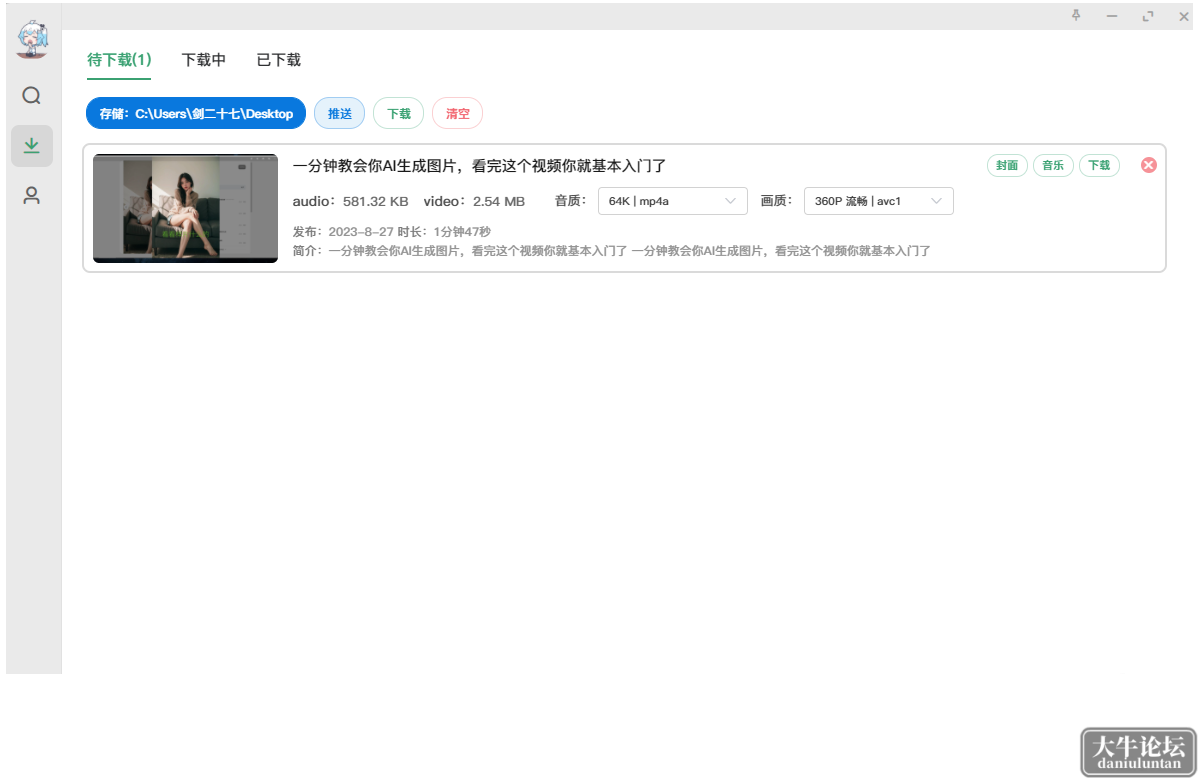Click the 下载 button beside 推送
This screenshot has height=784, width=1204.
tap(399, 114)
